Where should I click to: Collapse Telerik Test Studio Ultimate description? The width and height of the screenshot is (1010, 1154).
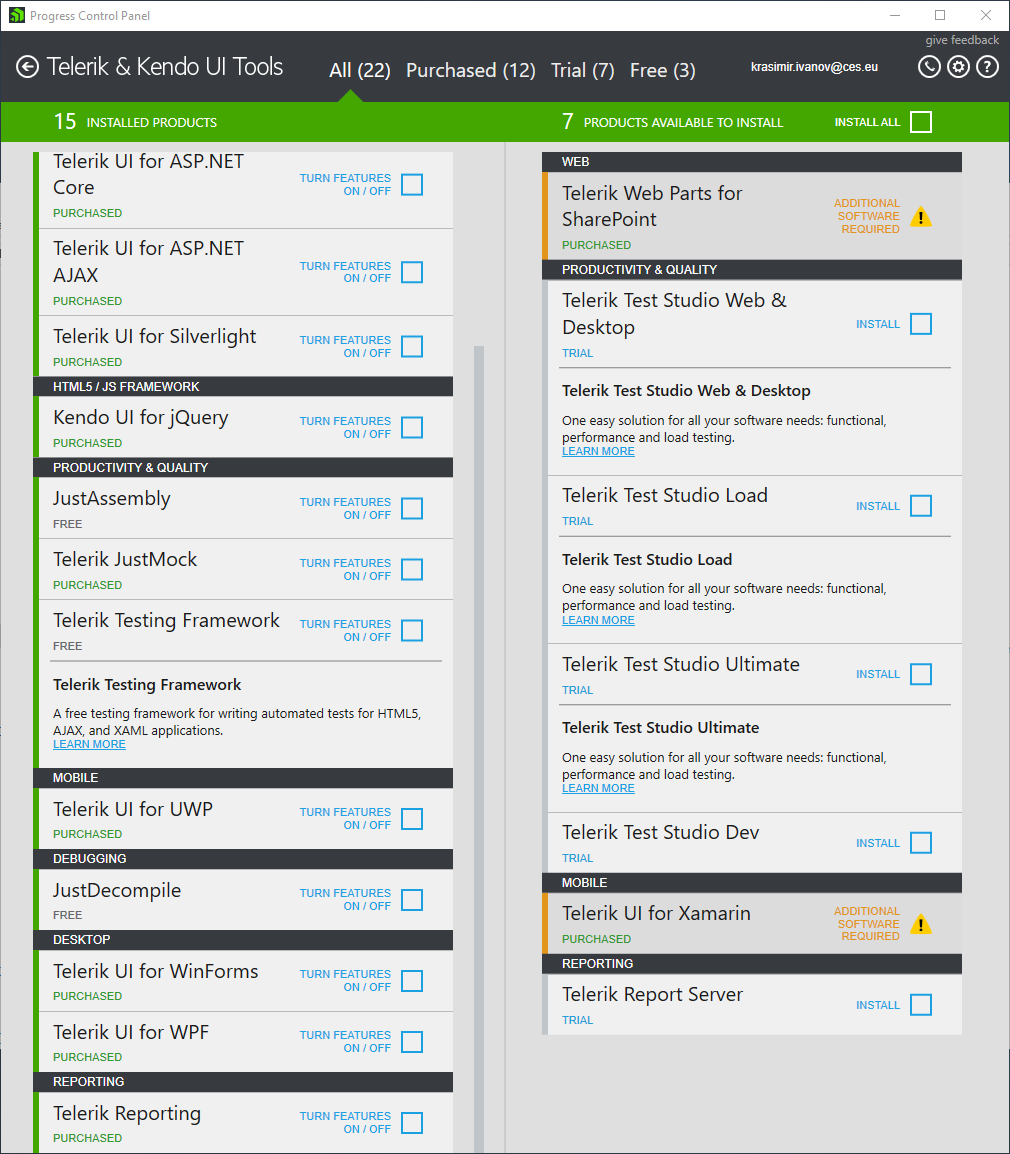[x=680, y=665]
